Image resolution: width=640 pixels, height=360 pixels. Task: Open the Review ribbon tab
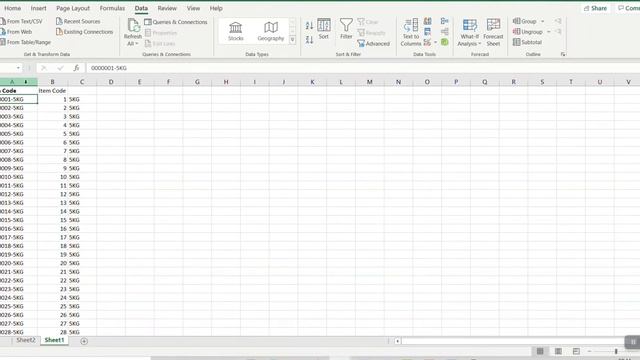[x=167, y=8]
